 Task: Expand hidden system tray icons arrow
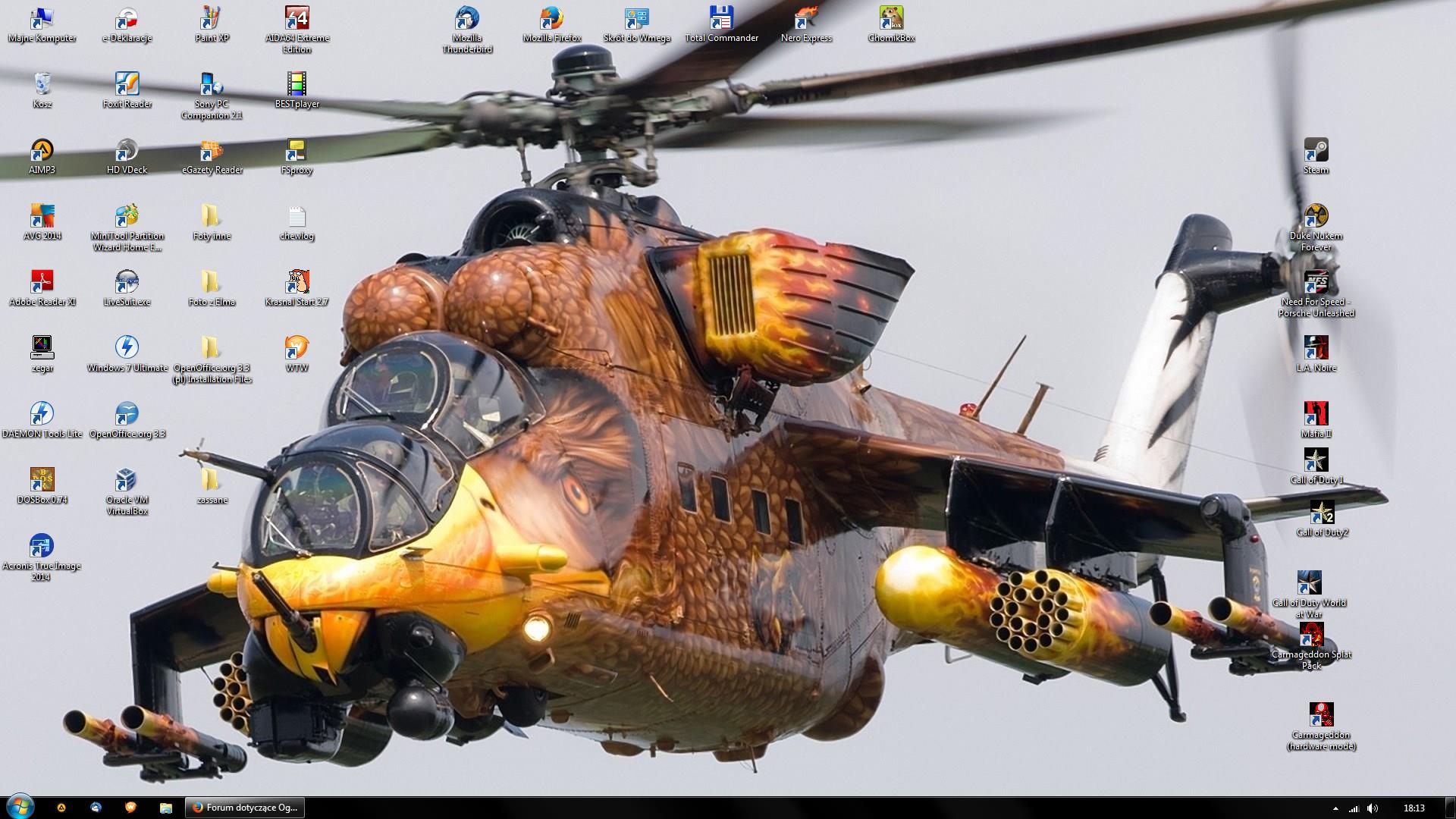click(1335, 808)
